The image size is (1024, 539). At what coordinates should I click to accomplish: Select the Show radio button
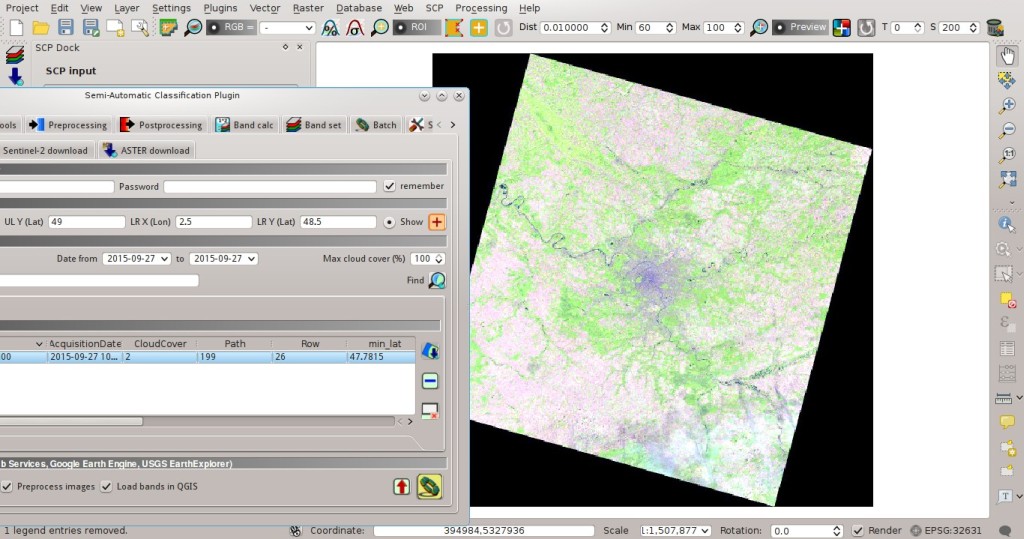point(389,222)
